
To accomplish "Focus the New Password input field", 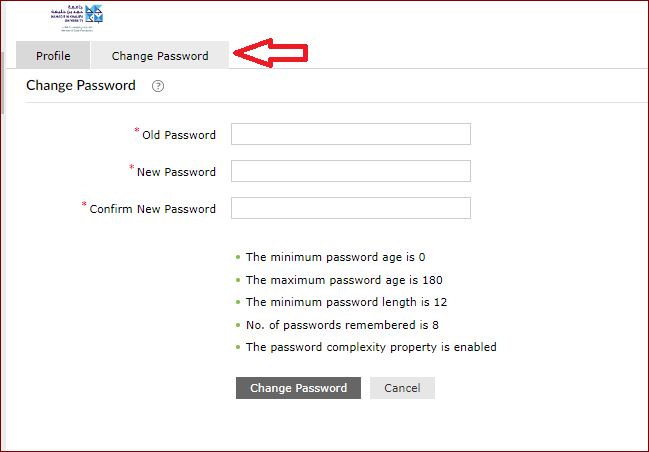I will (x=351, y=171).
